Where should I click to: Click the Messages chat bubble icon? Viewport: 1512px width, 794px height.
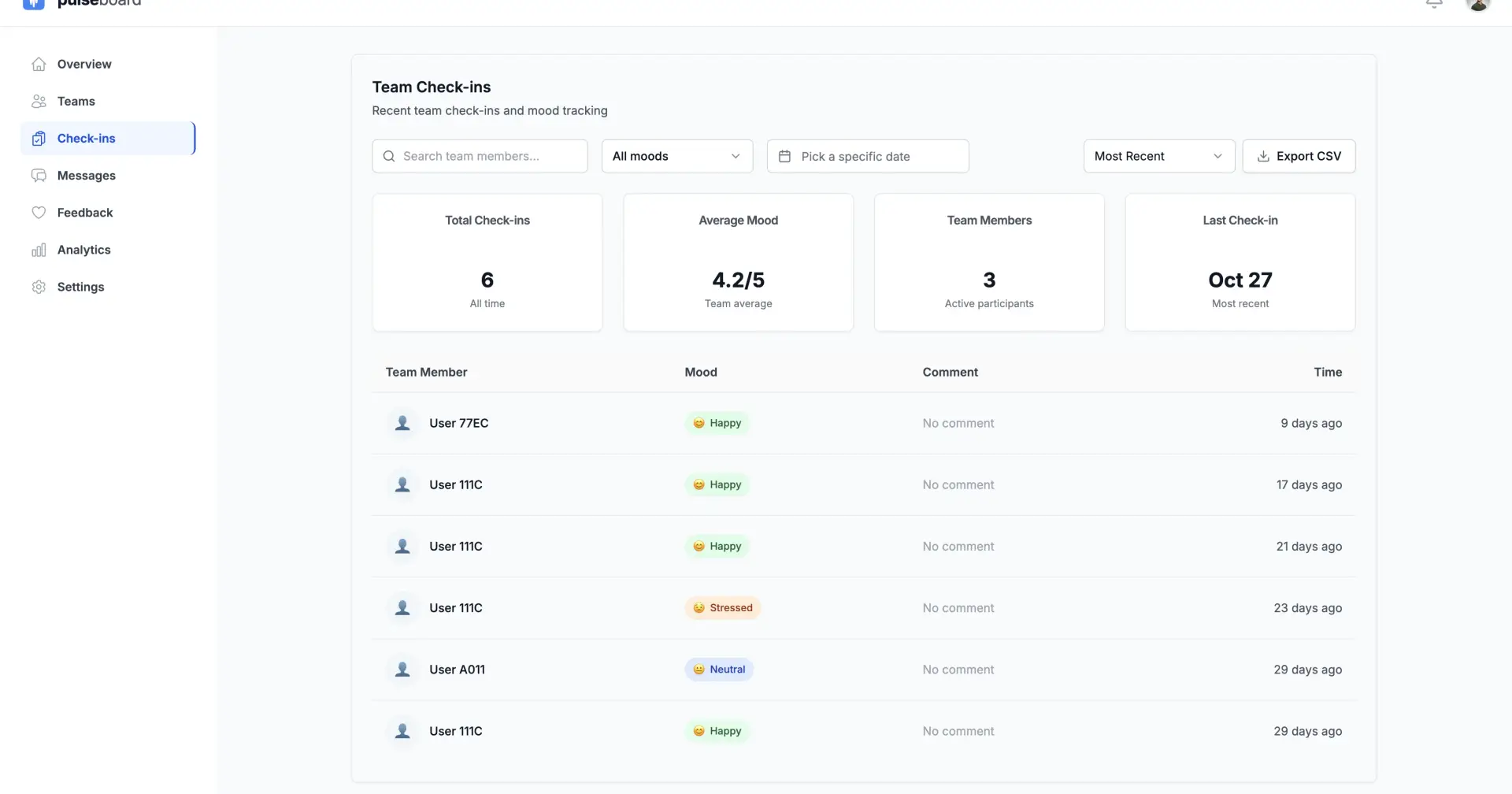(x=39, y=176)
